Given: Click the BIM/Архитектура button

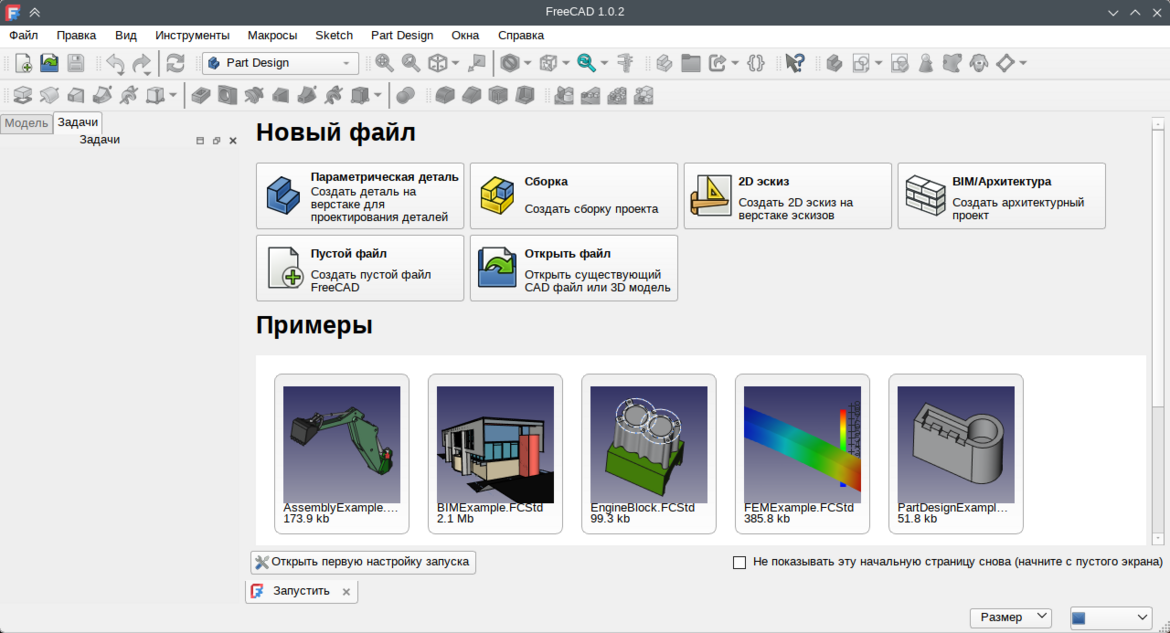Looking at the screenshot, I should (1001, 196).
